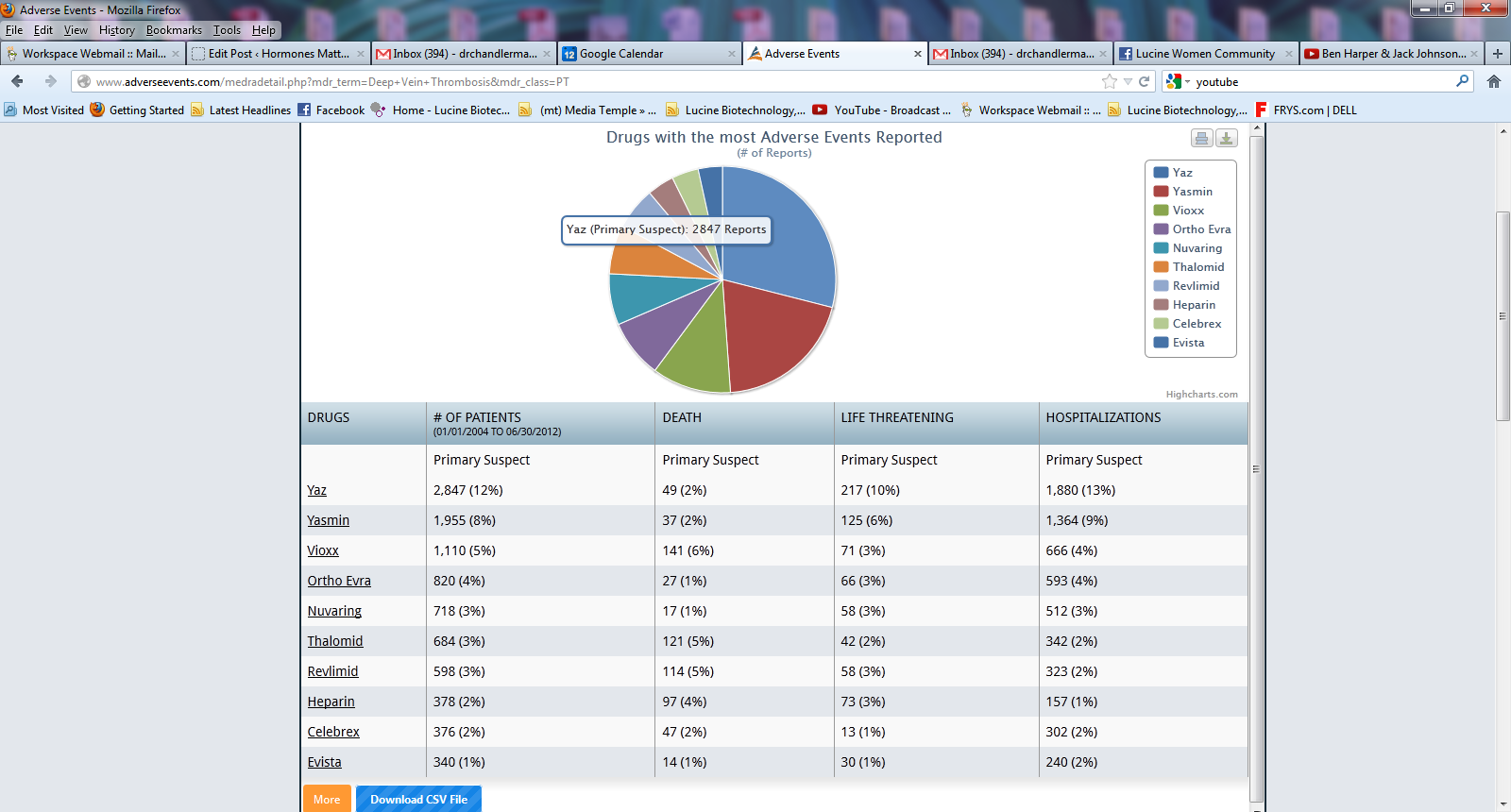Open the Nuvaring drug link

pyautogui.click(x=333, y=611)
